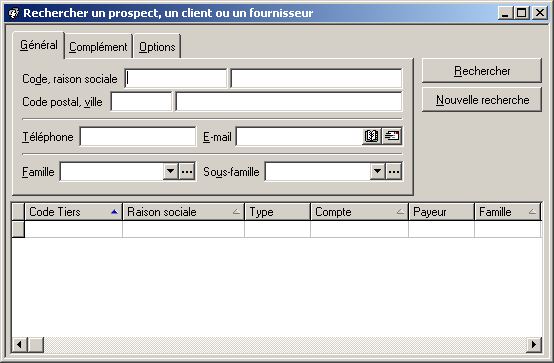Open the Options tab
The image size is (554, 363).
[157, 47]
